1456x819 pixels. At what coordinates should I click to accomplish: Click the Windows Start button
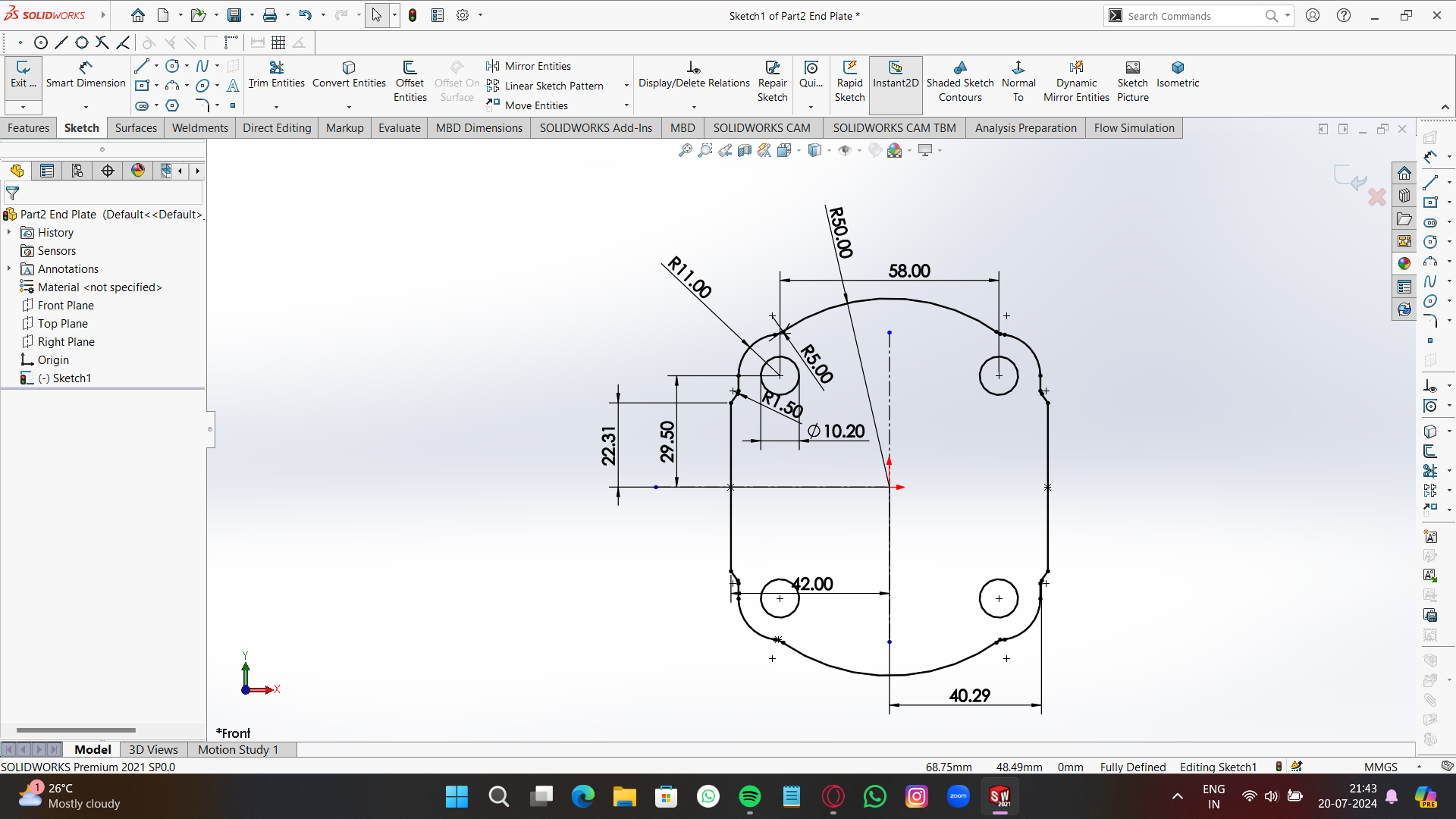point(457,796)
